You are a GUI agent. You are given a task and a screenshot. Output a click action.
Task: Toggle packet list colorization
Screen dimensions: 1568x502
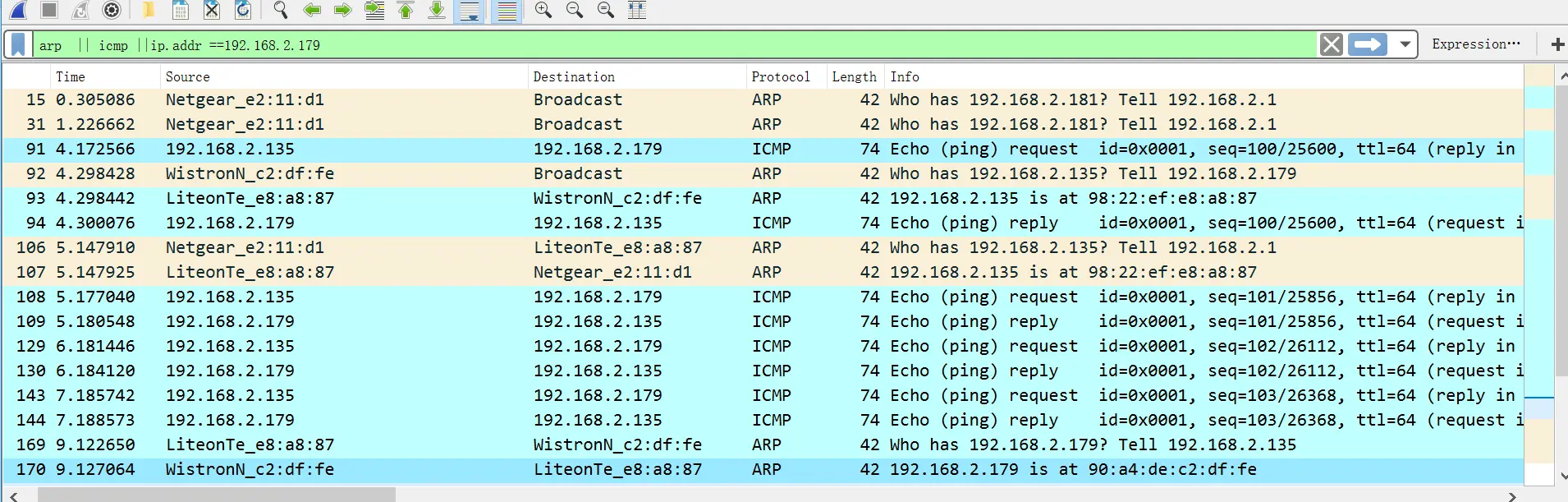(x=507, y=11)
